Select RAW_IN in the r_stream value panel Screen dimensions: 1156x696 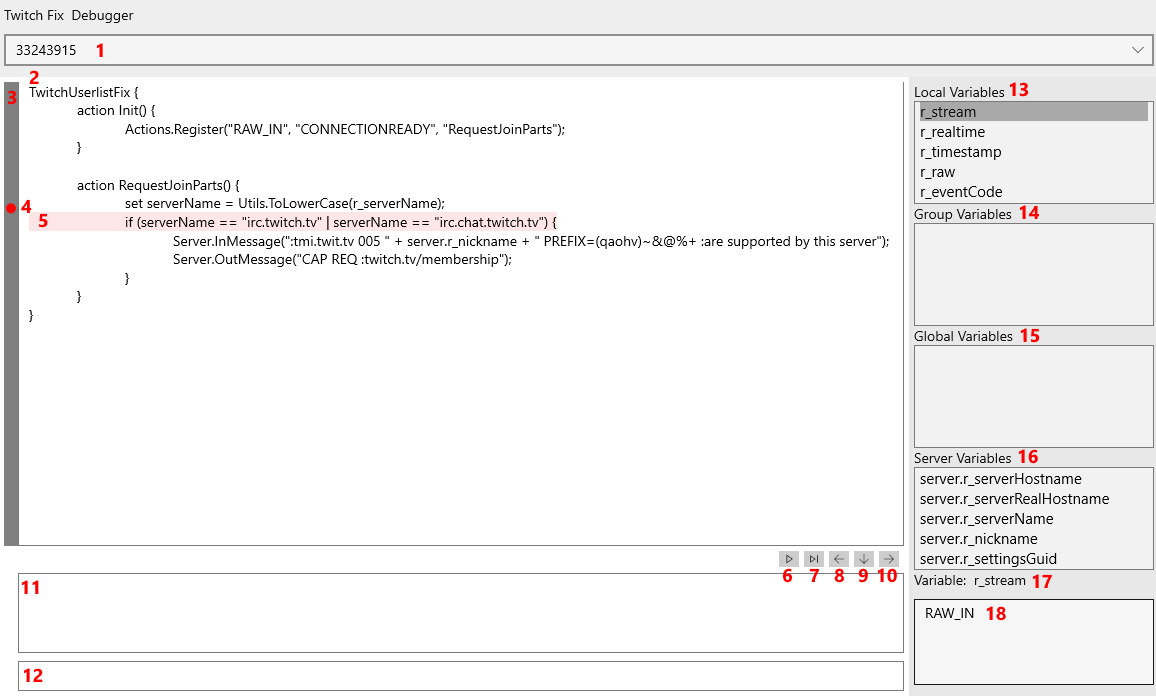pos(949,613)
